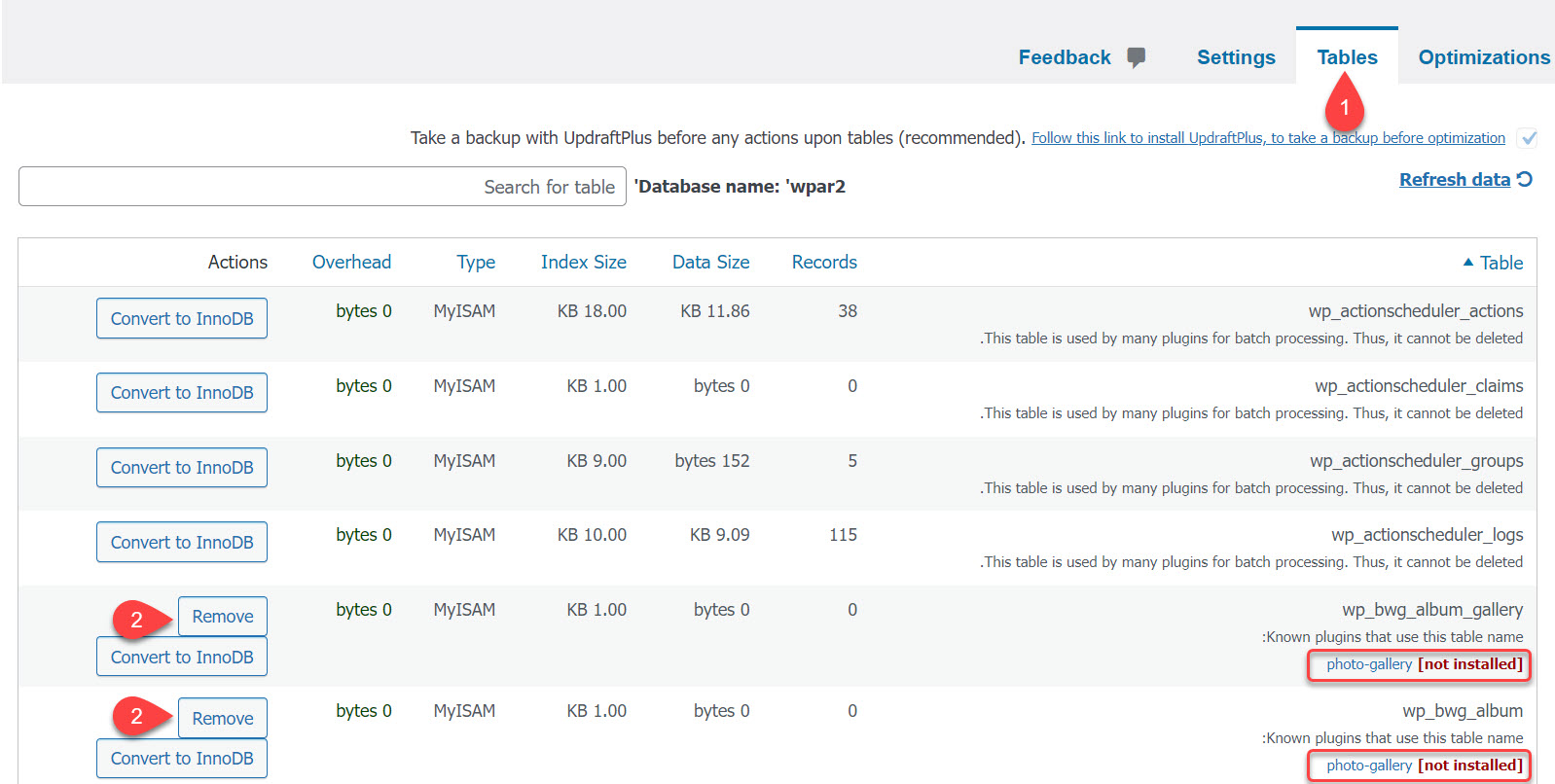
Task: Convert wp_actionscheduler_logs table to InnoDB
Action: (x=182, y=542)
